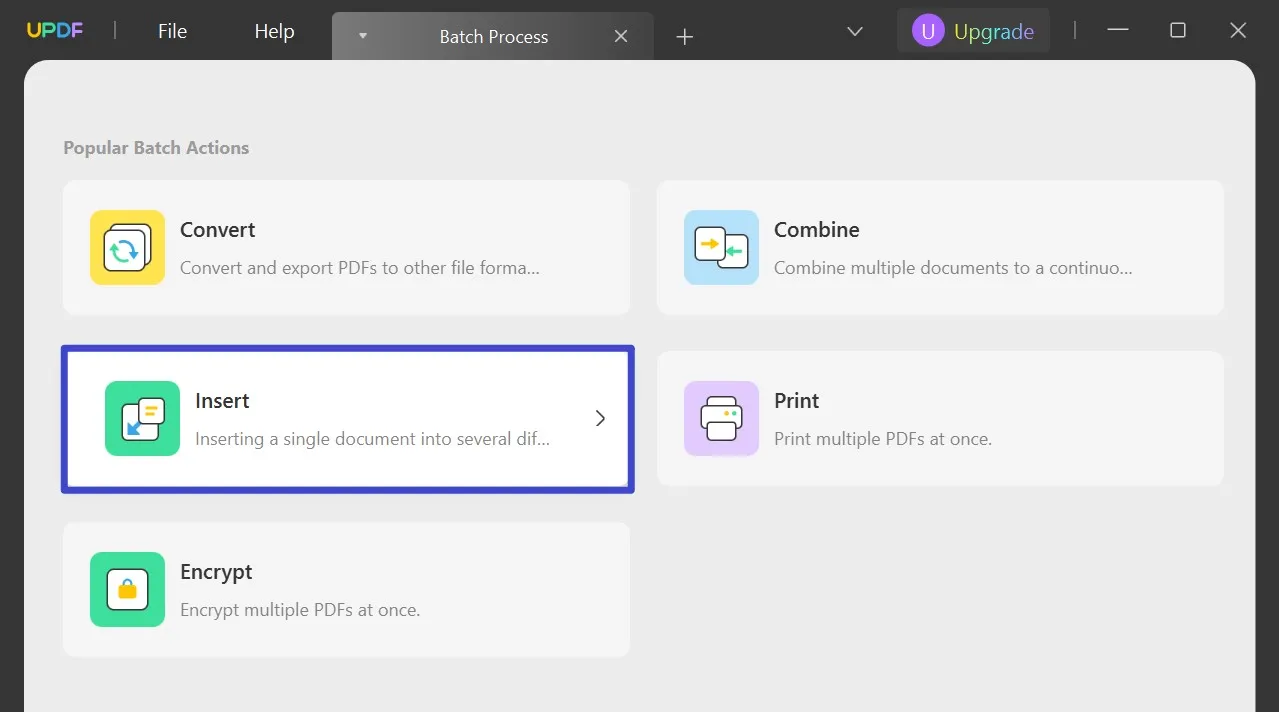This screenshot has width=1279, height=712.
Task: Click the UPDF logo
Action: (x=54, y=30)
